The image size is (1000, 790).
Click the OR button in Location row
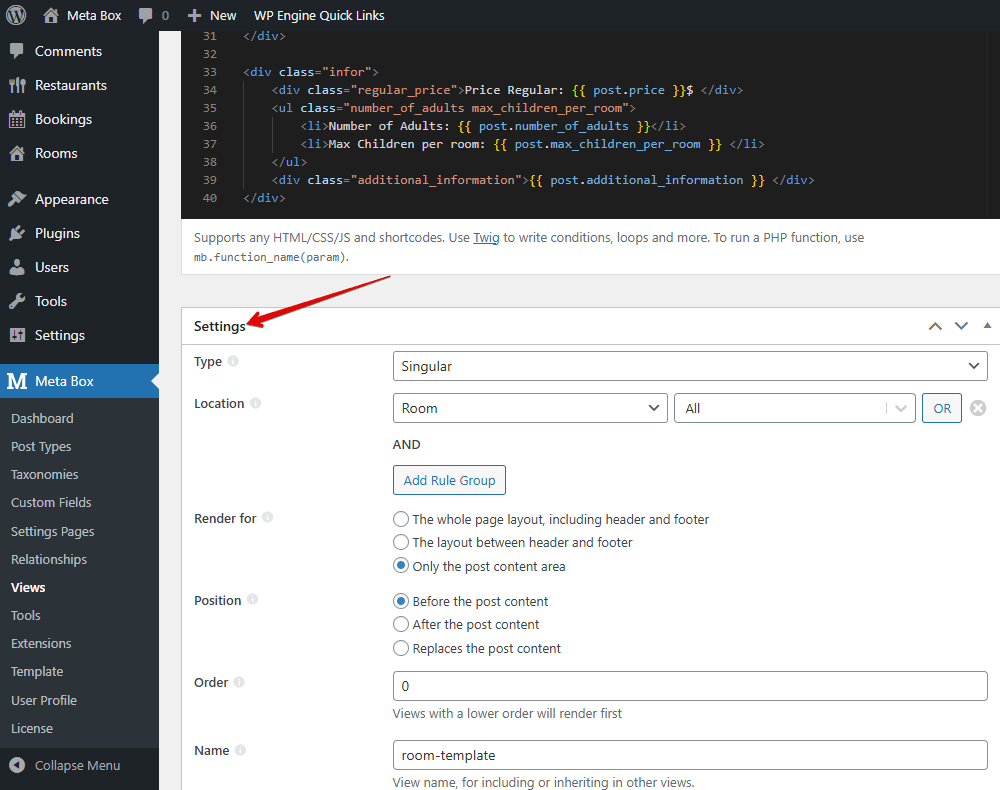[941, 408]
